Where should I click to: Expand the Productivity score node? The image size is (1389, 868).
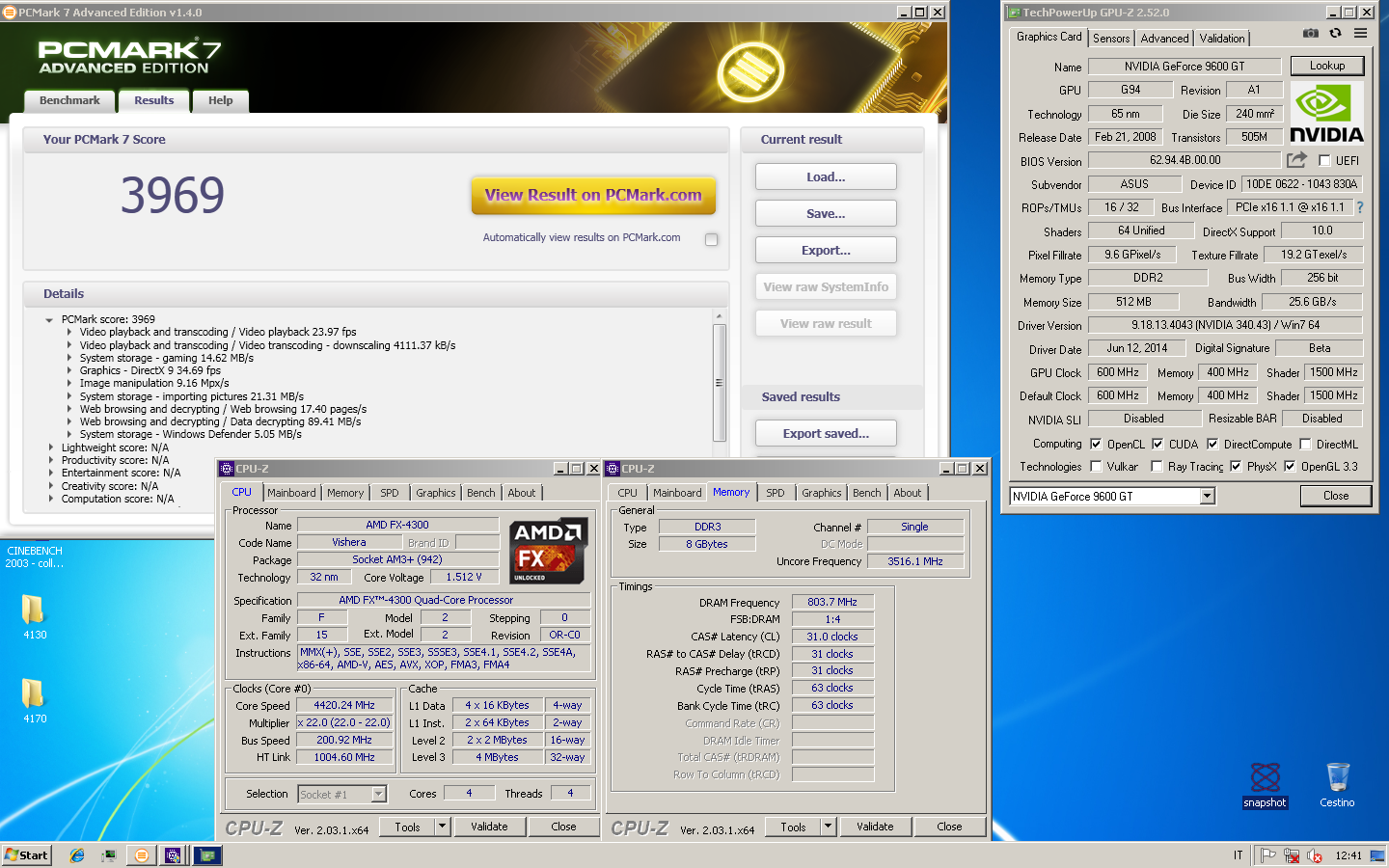(x=51, y=460)
